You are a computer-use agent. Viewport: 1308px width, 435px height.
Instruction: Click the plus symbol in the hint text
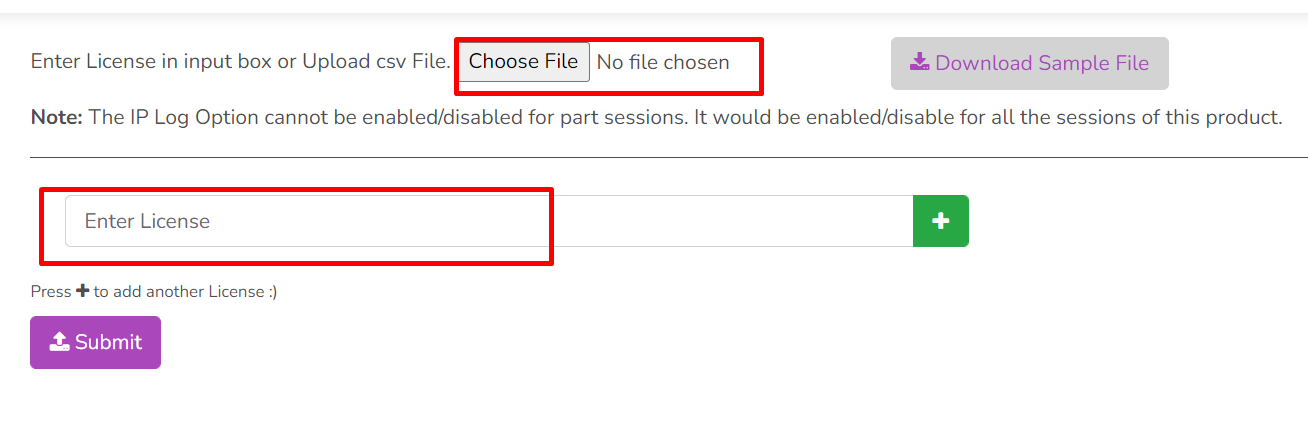point(82,291)
